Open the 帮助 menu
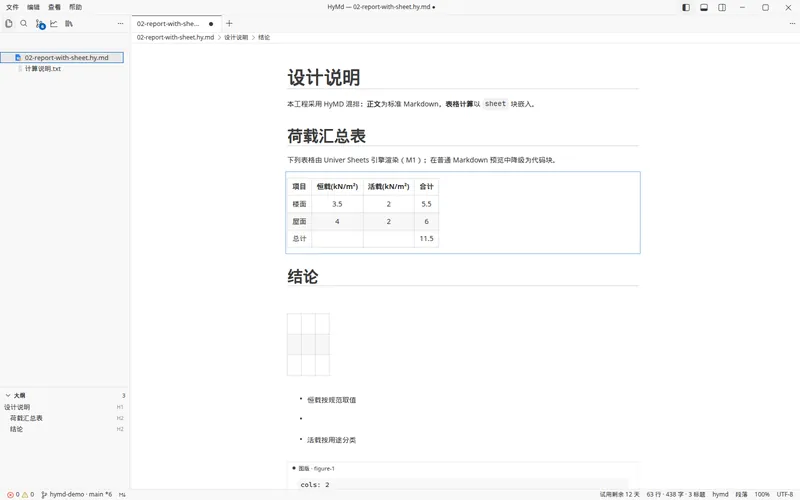 click(75, 7)
